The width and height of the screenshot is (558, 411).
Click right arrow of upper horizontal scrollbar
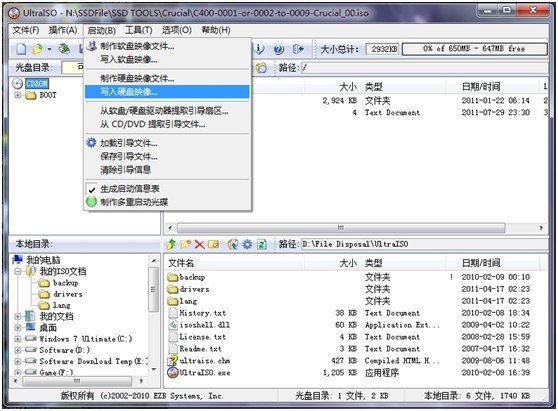[541, 227]
